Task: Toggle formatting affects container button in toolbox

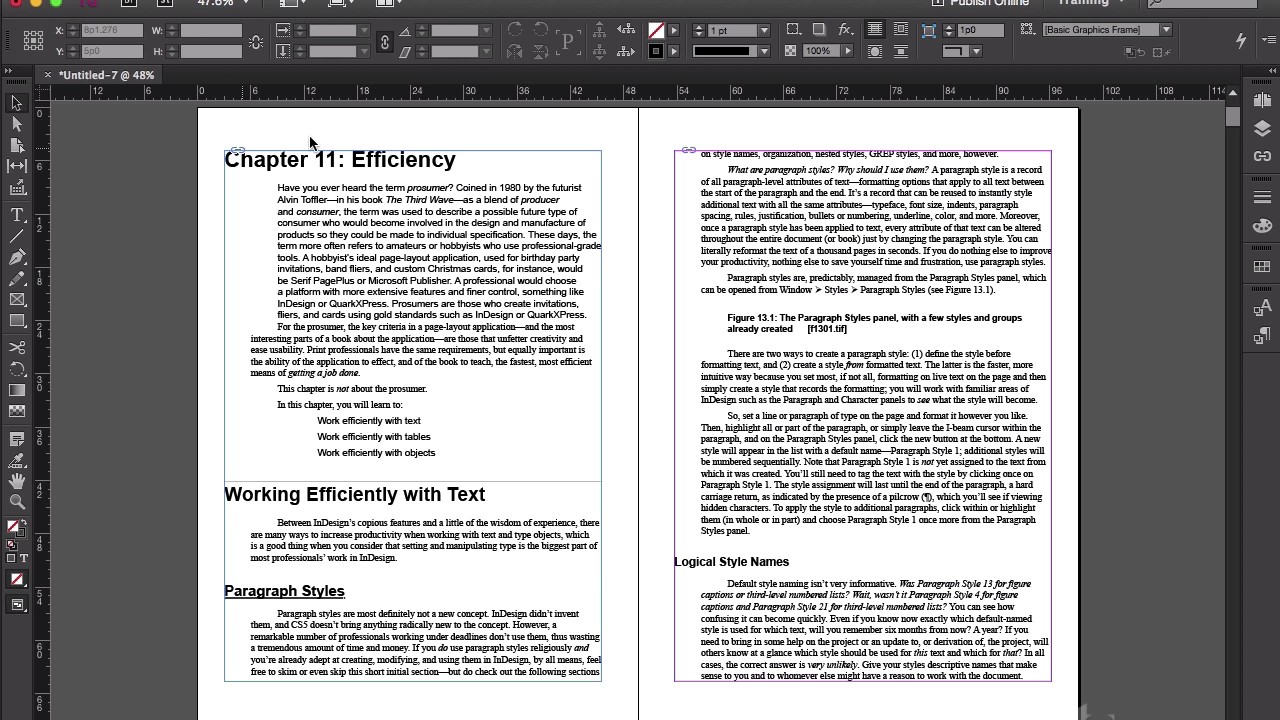Action: click(11, 559)
